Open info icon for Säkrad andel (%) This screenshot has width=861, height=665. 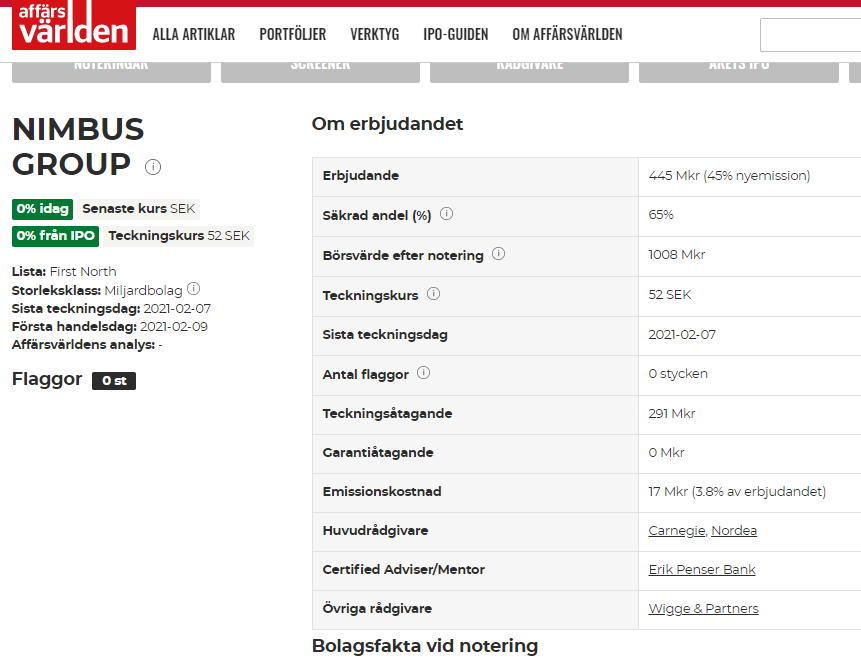[x=447, y=214]
